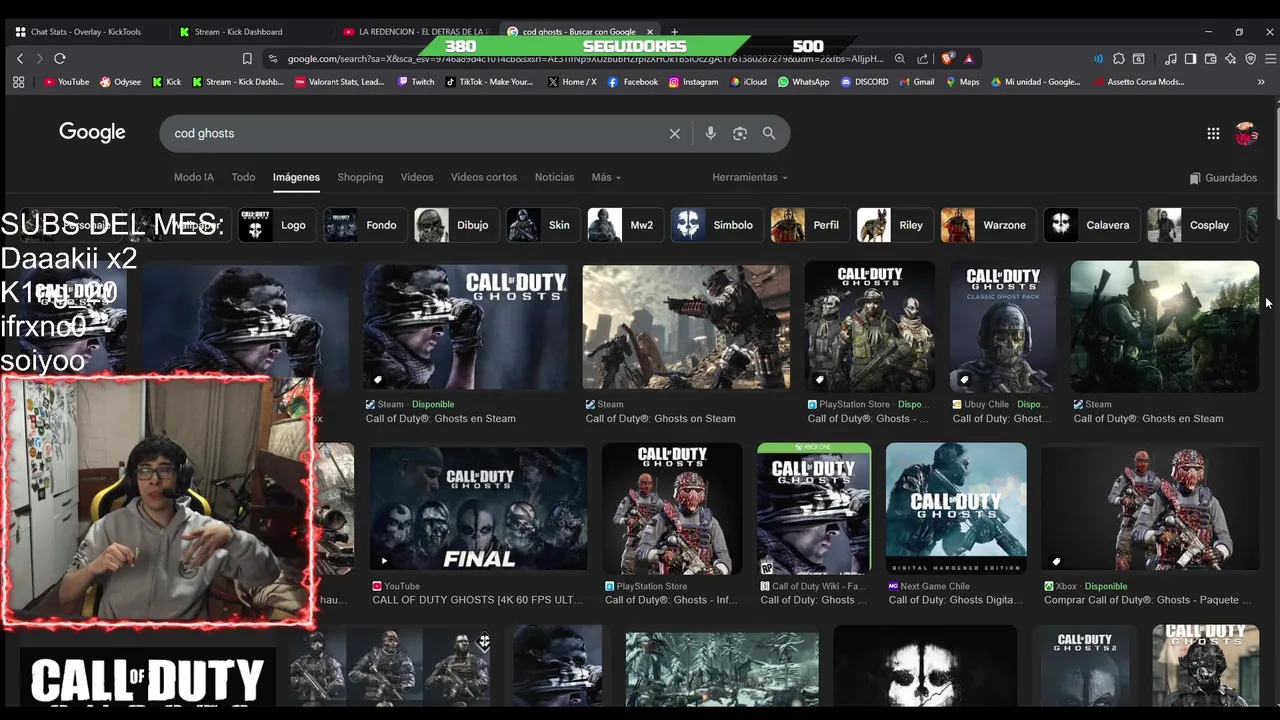Image resolution: width=1280 pixels, height=720 pixels.
Task: Switch to the Videos tab
Action: [417, 177]
